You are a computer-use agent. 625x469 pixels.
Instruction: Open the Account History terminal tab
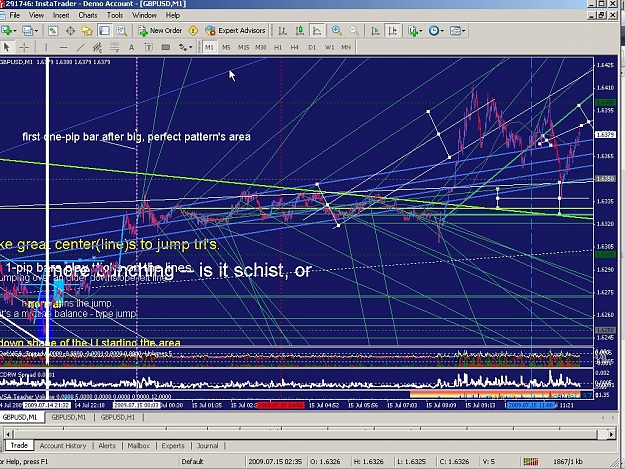[63, 445]
